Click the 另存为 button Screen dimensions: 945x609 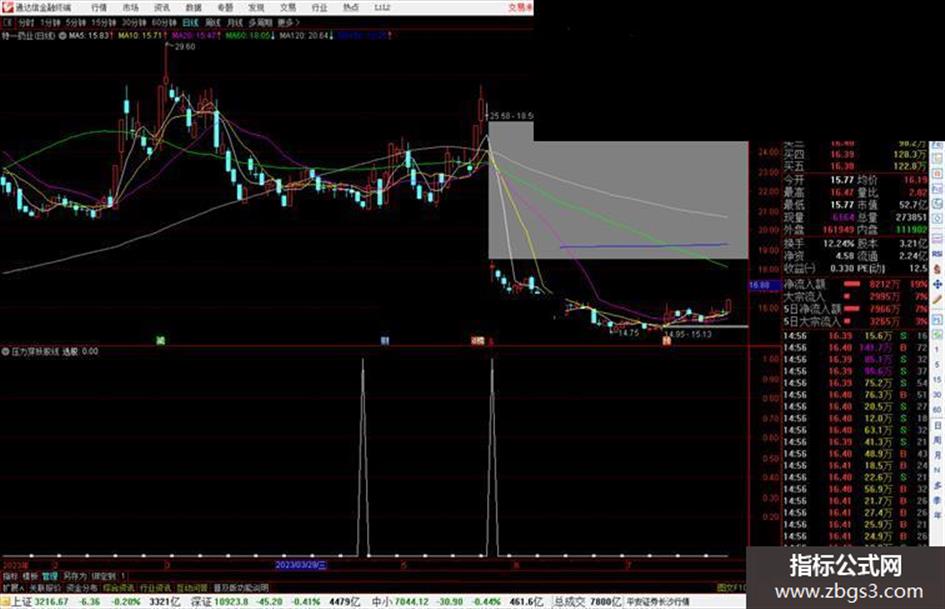pos(75,576)
